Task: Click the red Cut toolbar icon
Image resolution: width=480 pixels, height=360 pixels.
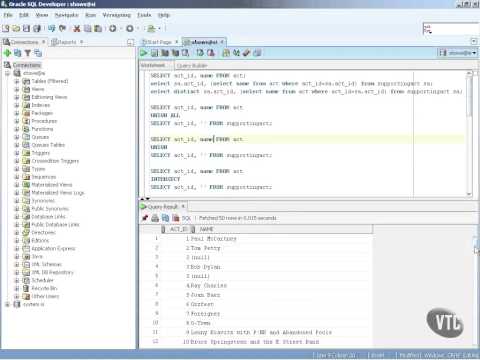Action: pyautogui.click(x=77, y=29)
